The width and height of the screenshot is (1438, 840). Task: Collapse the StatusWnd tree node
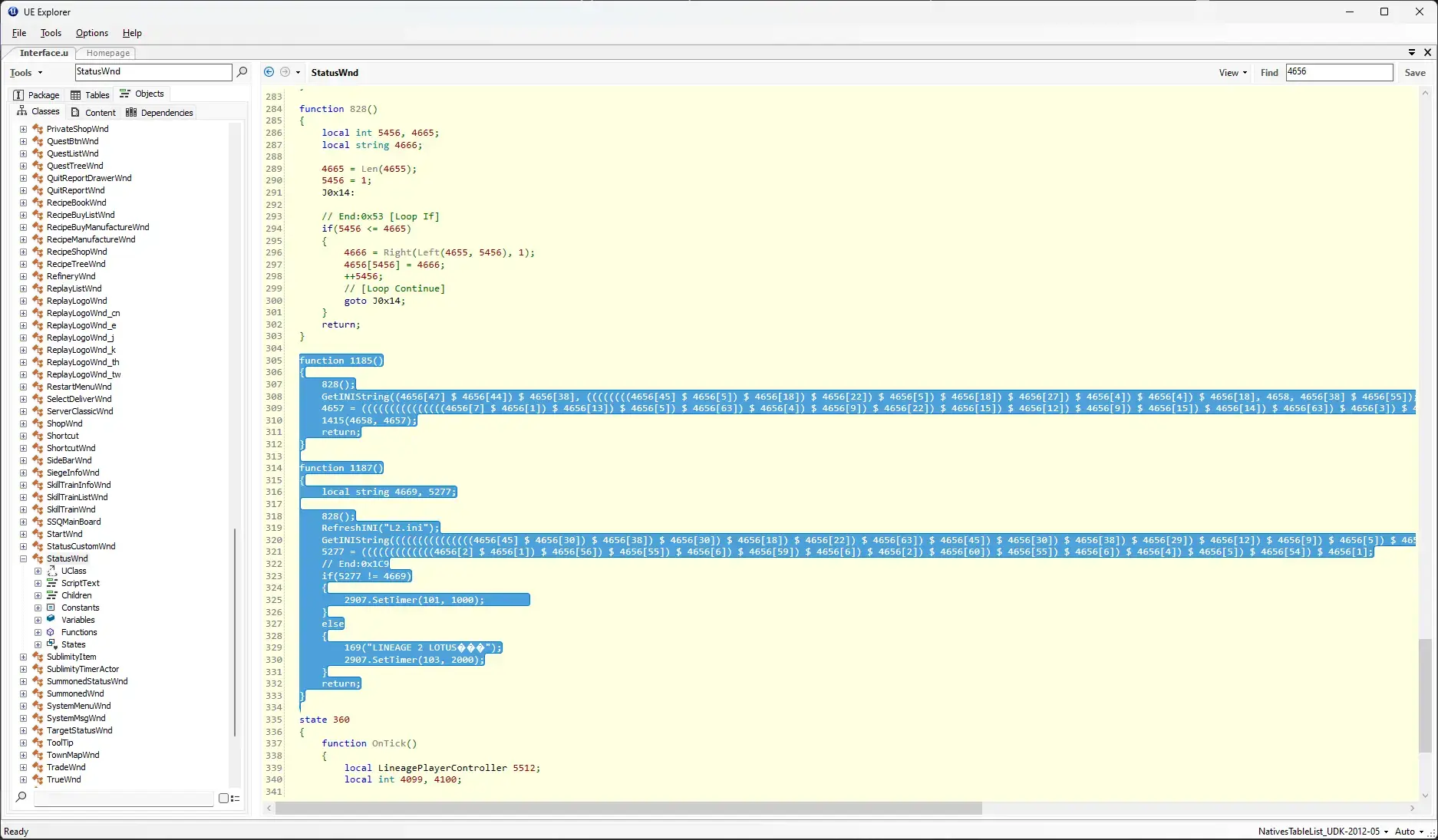(x=23, y=558)
